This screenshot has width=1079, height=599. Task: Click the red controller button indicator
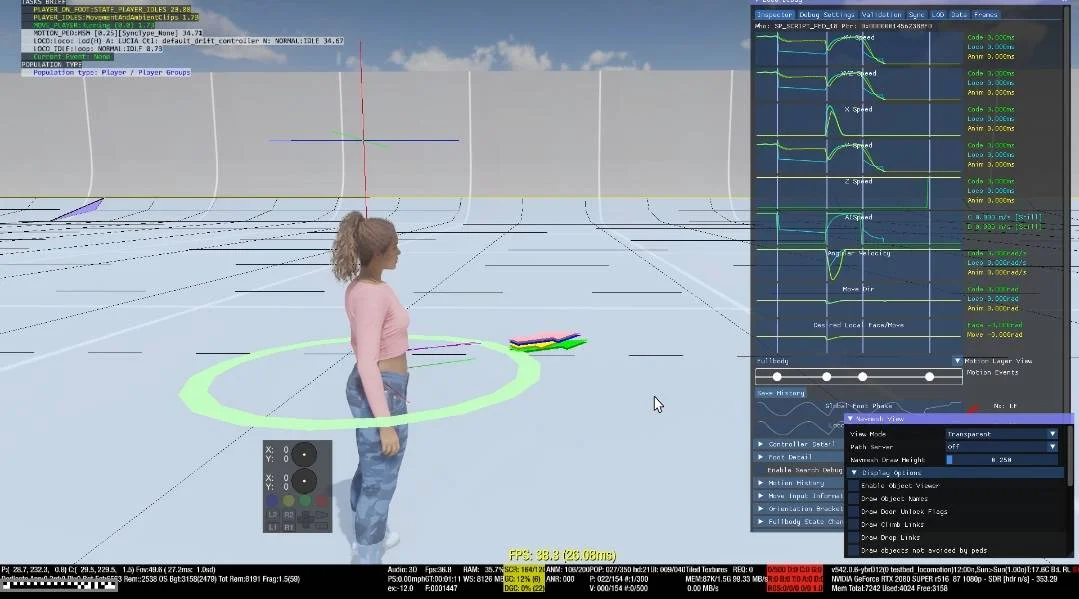(322, 501)
